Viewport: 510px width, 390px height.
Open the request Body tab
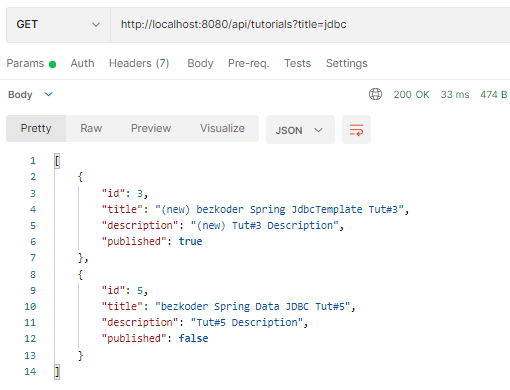point(200,63)
